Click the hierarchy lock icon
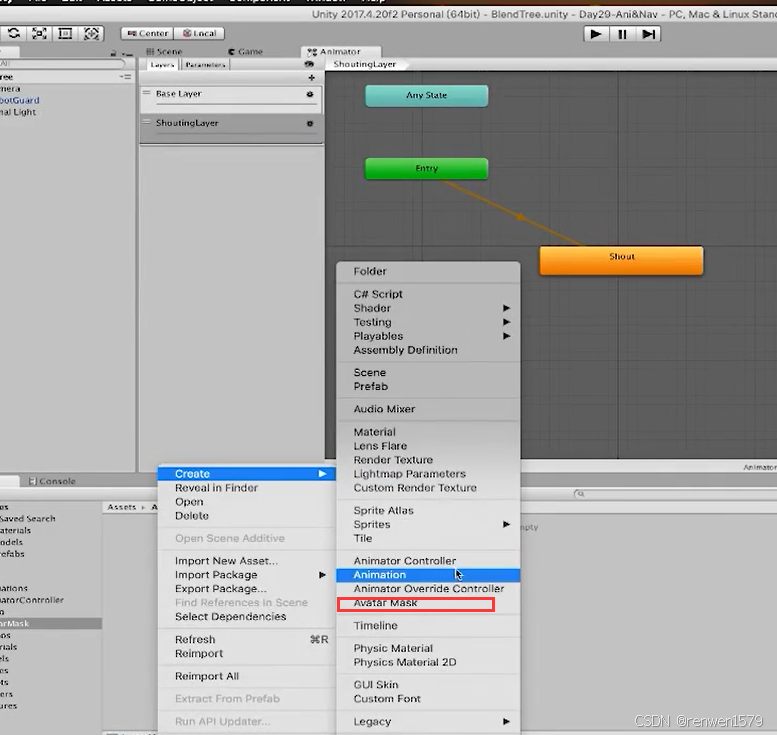The height and width of the screenshot is (735, 777). point(113,53)
